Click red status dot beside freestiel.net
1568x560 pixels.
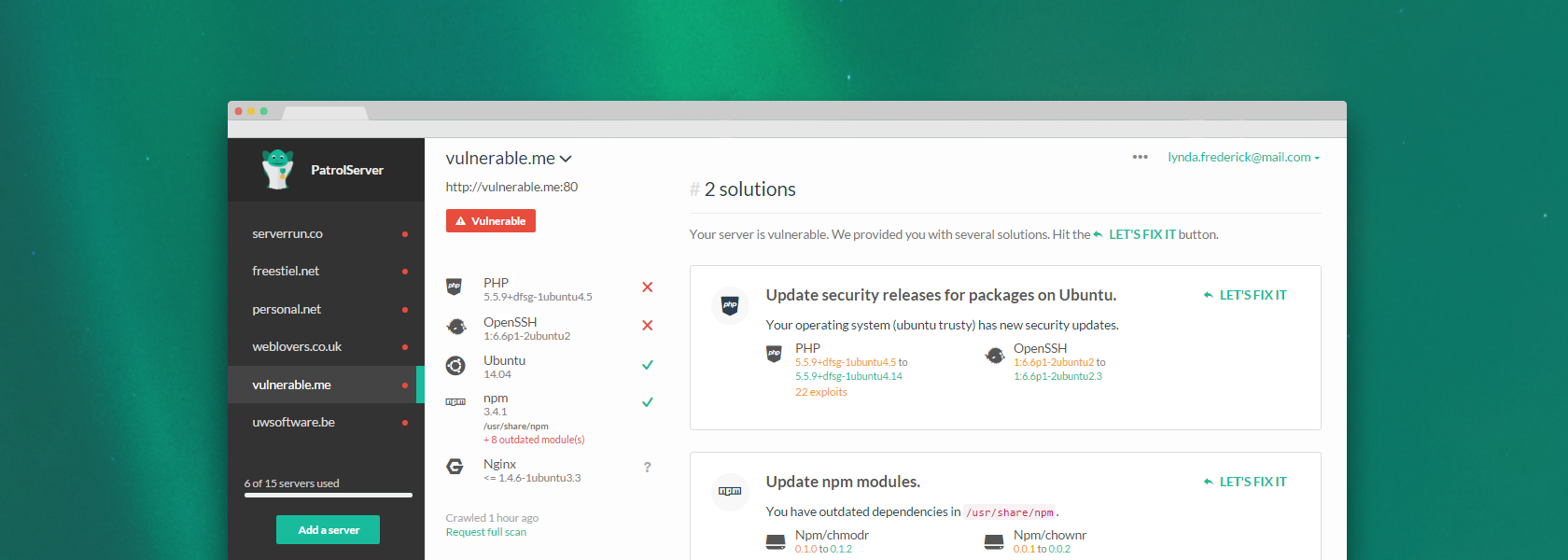pos(404,272)
